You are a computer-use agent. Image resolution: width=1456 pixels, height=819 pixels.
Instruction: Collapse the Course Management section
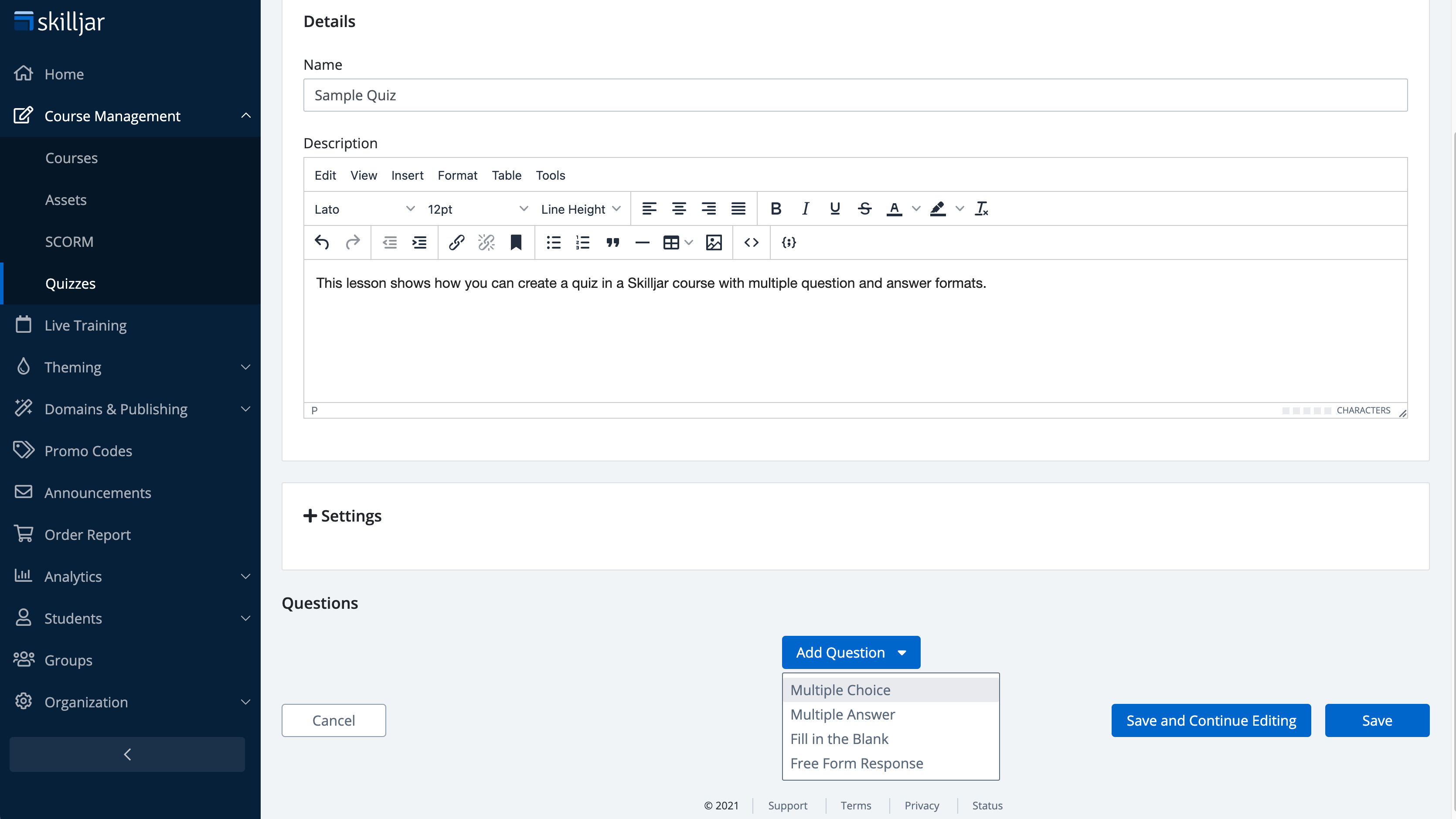(x=245, y=116)
